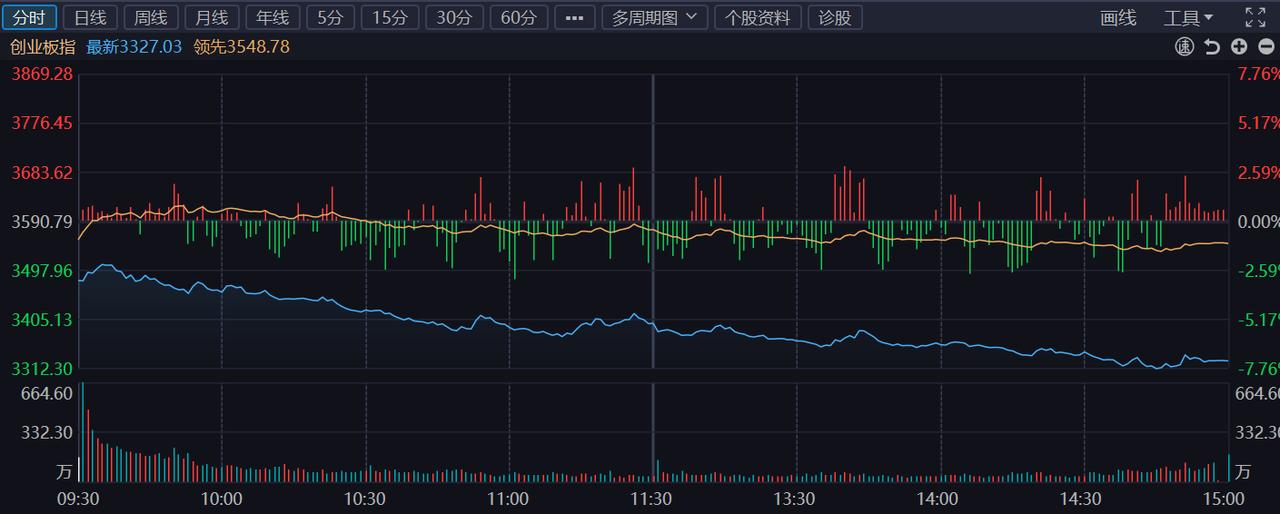Viewport: 1280px width, 514px height.
Task: Click the 10:30 time axis label
Action: [x=365, y=498]
